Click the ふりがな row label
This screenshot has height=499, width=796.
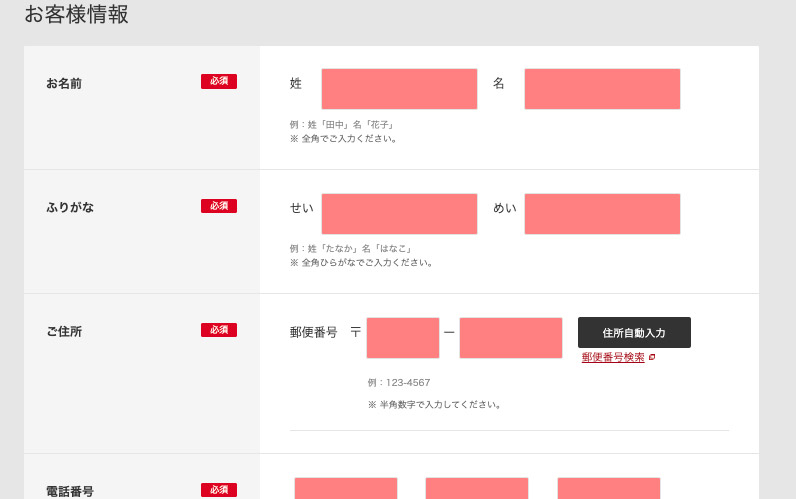(x=70, y=207)
